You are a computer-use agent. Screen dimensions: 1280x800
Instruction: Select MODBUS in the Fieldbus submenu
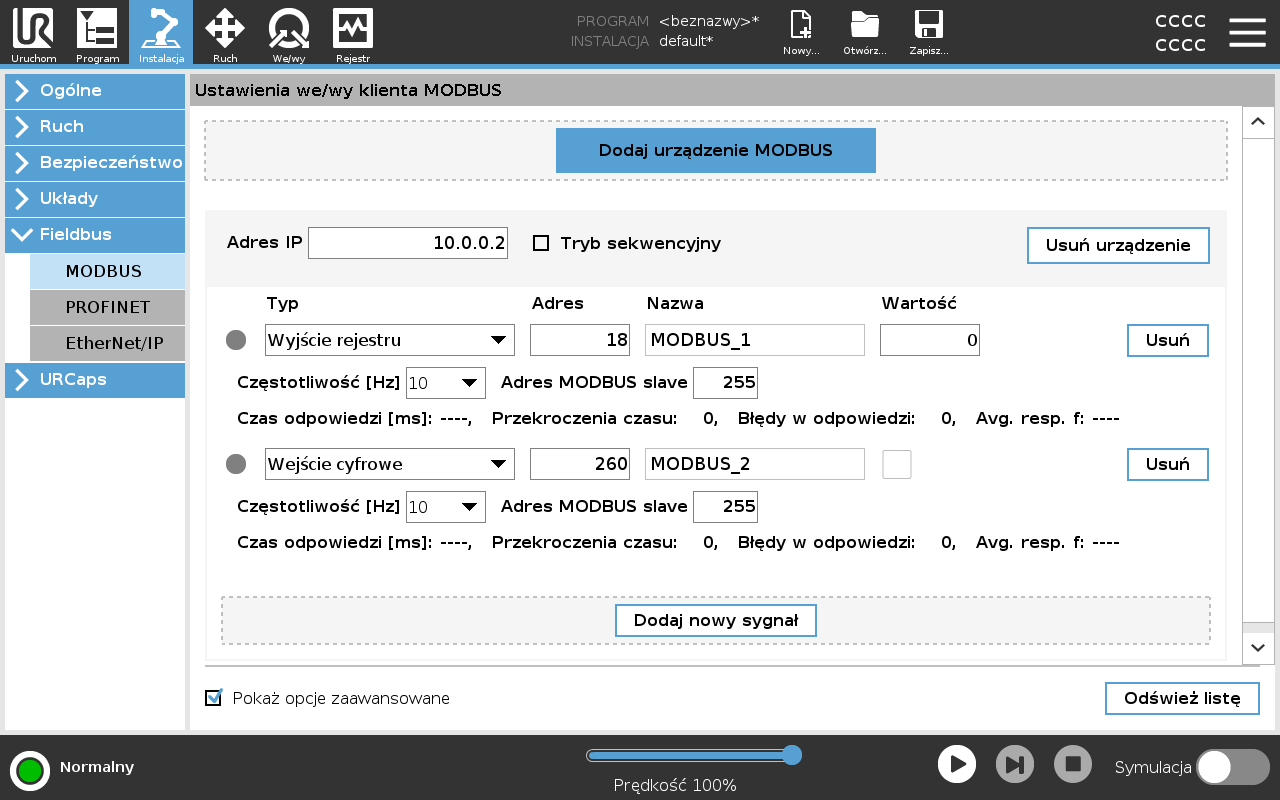click(x=107, y=272)
